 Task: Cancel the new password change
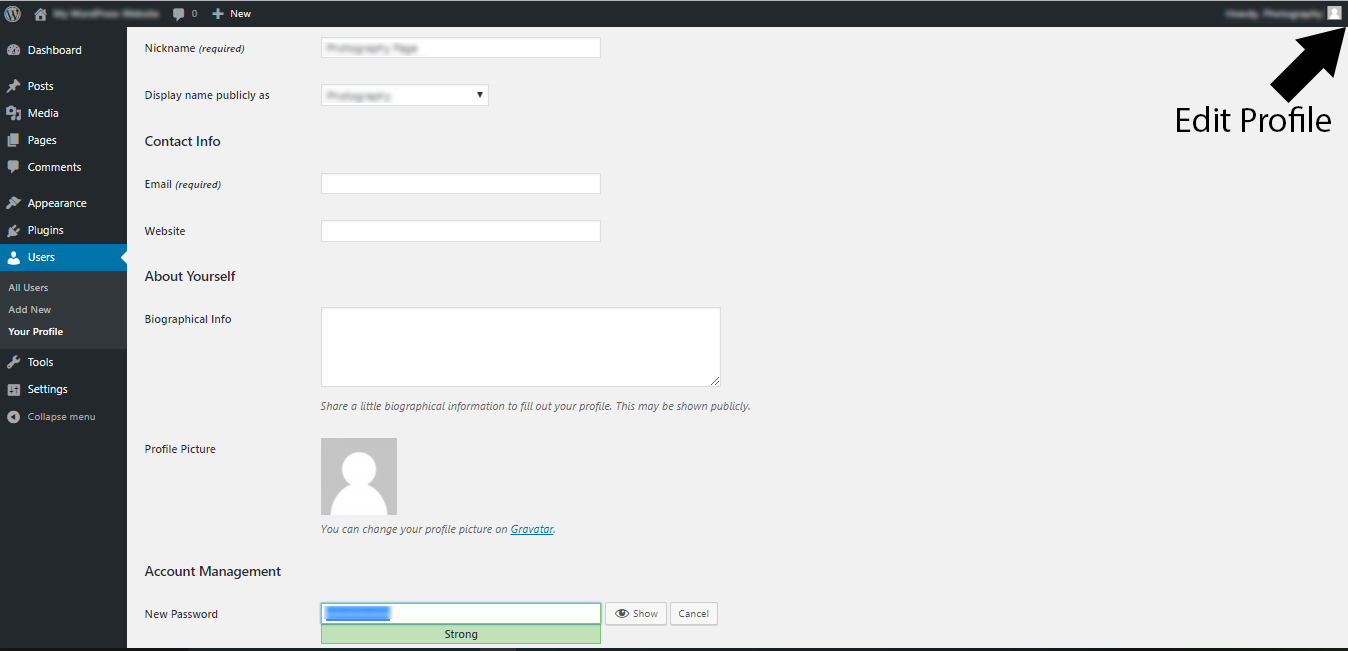(x=694, y=614)
